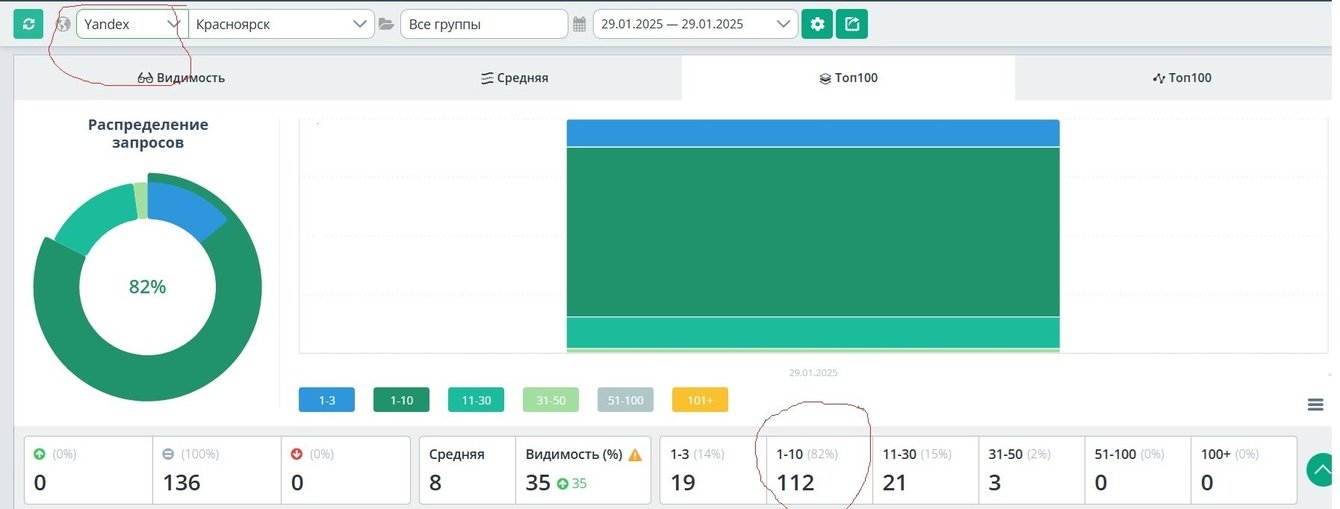Toggle the 101+ legend series
This screenshot has height=509, width=1340.
pyautogui.click(x=700, y=400)
